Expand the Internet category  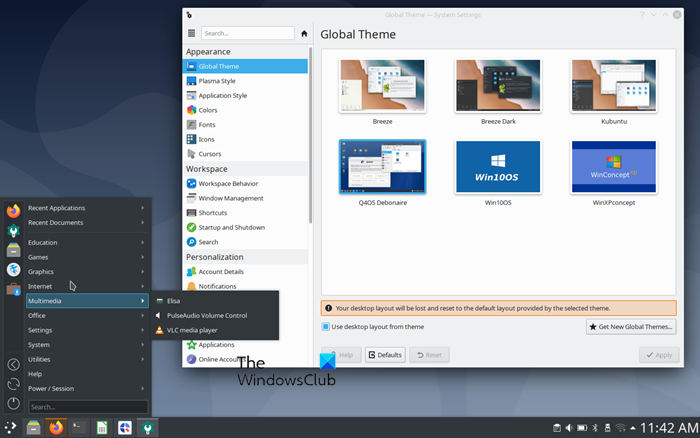(87, 286)
